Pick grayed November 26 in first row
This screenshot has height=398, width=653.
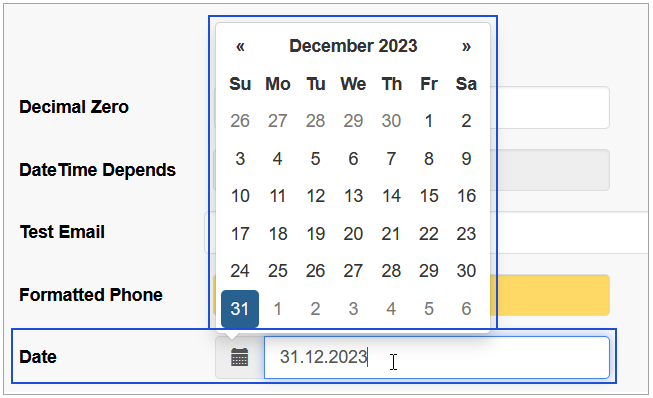240,121
